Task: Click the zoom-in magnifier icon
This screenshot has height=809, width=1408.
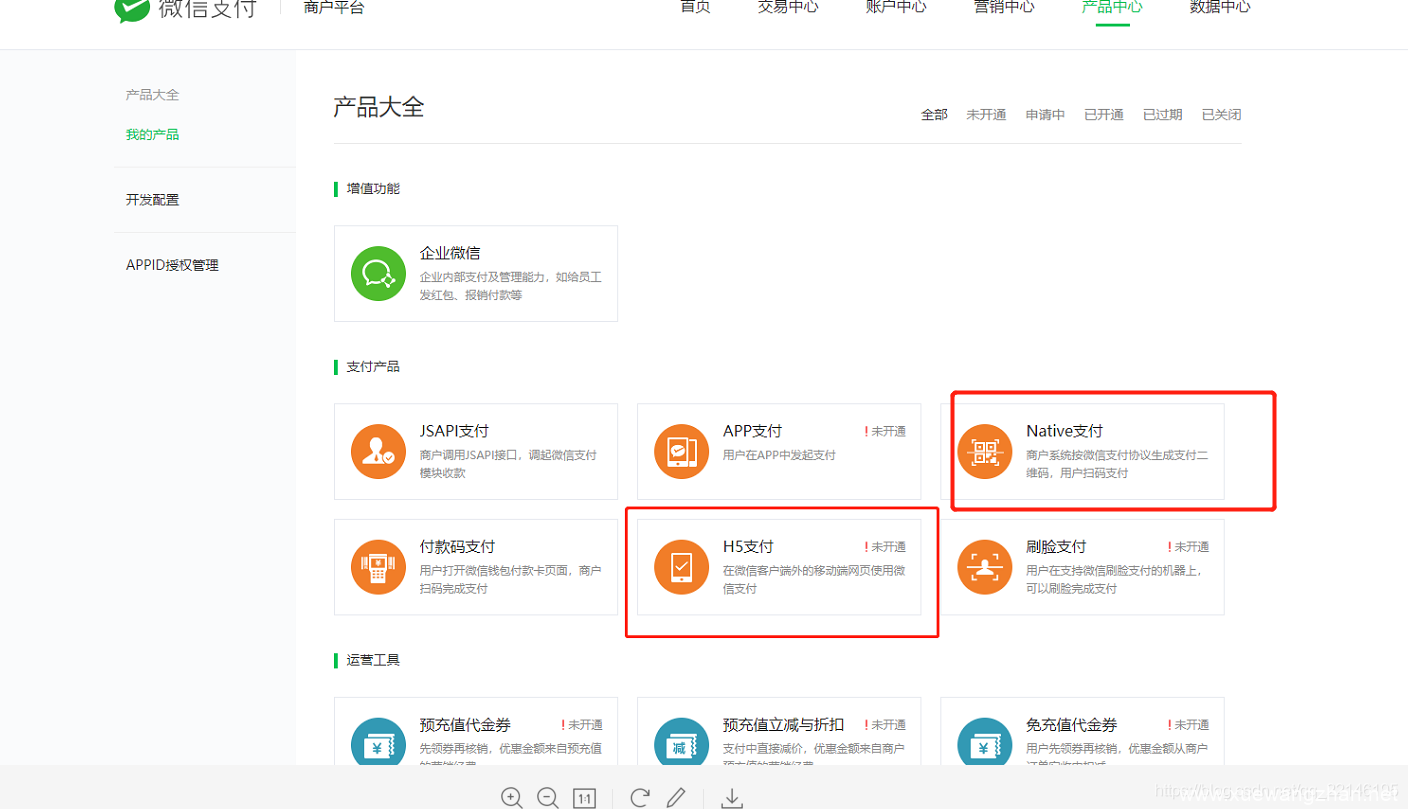Action: pyautogui.click(x=512, y=797)
